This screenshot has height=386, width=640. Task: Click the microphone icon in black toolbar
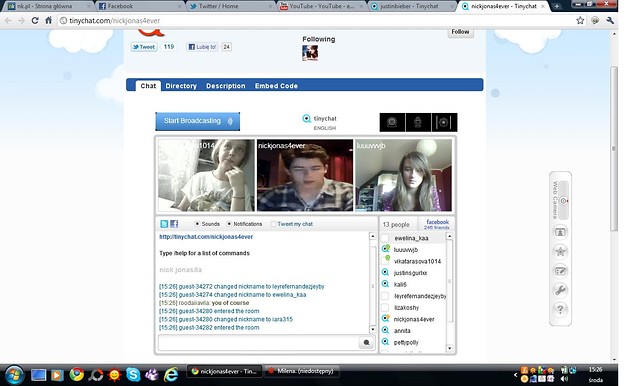tap(418, 122)
